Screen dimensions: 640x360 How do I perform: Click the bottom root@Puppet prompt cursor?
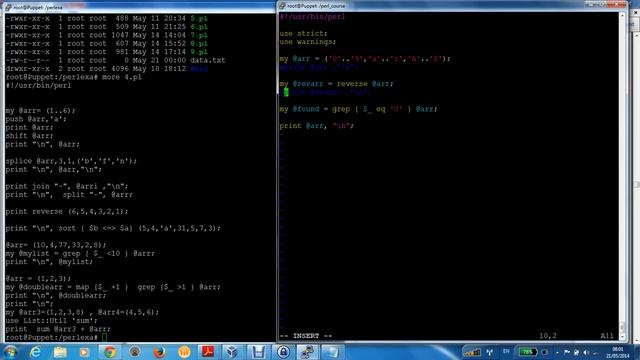point(104,338)
